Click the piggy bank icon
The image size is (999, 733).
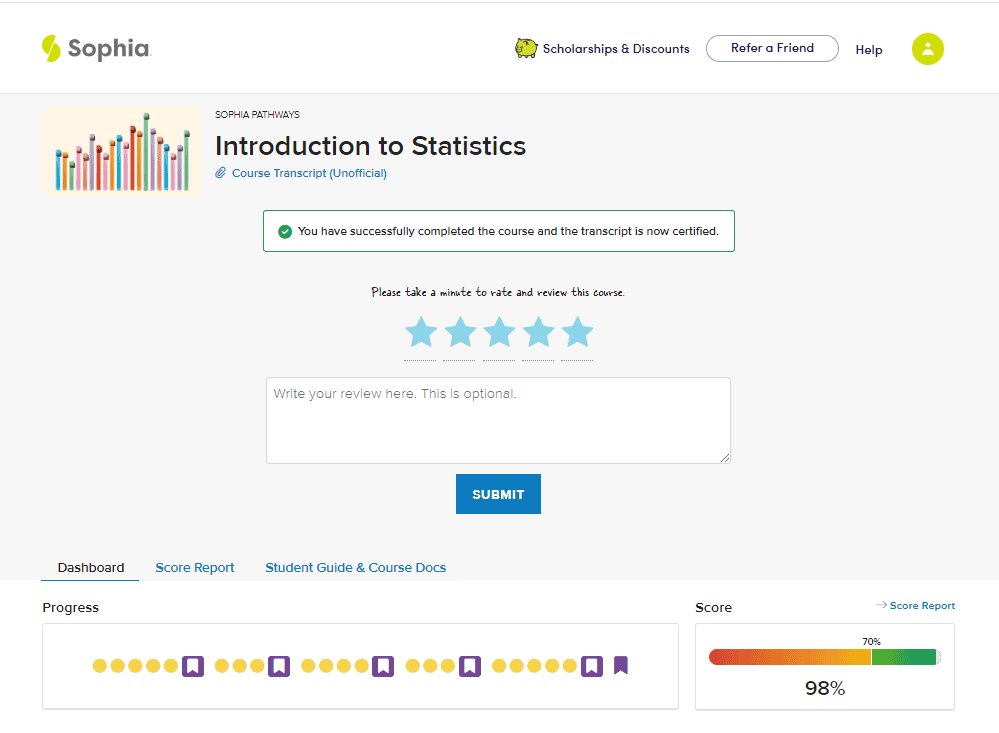pyautogui.click(x=526, y=48)
